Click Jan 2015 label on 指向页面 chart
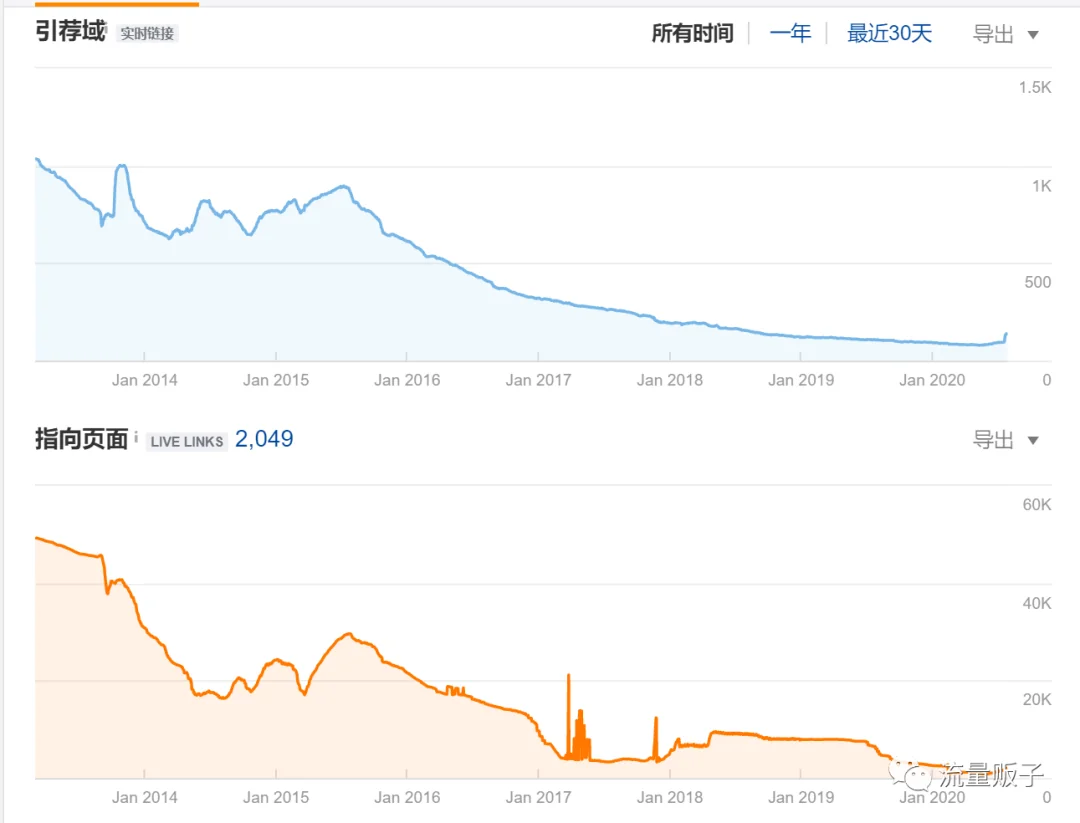The image size is (1080, 823). (276, 798)
